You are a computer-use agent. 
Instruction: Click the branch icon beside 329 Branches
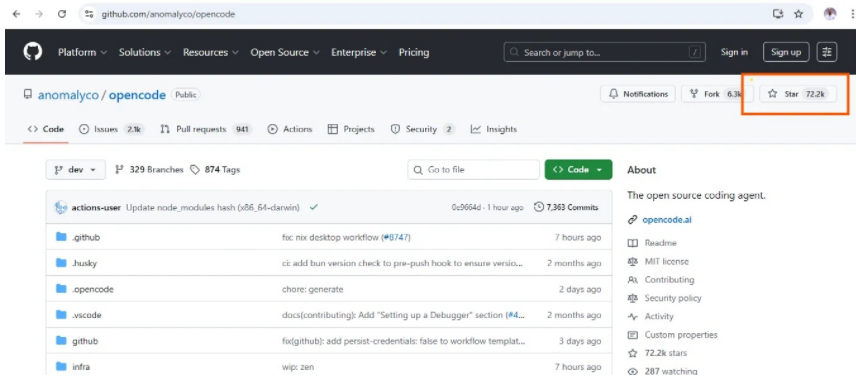(119, 170)
